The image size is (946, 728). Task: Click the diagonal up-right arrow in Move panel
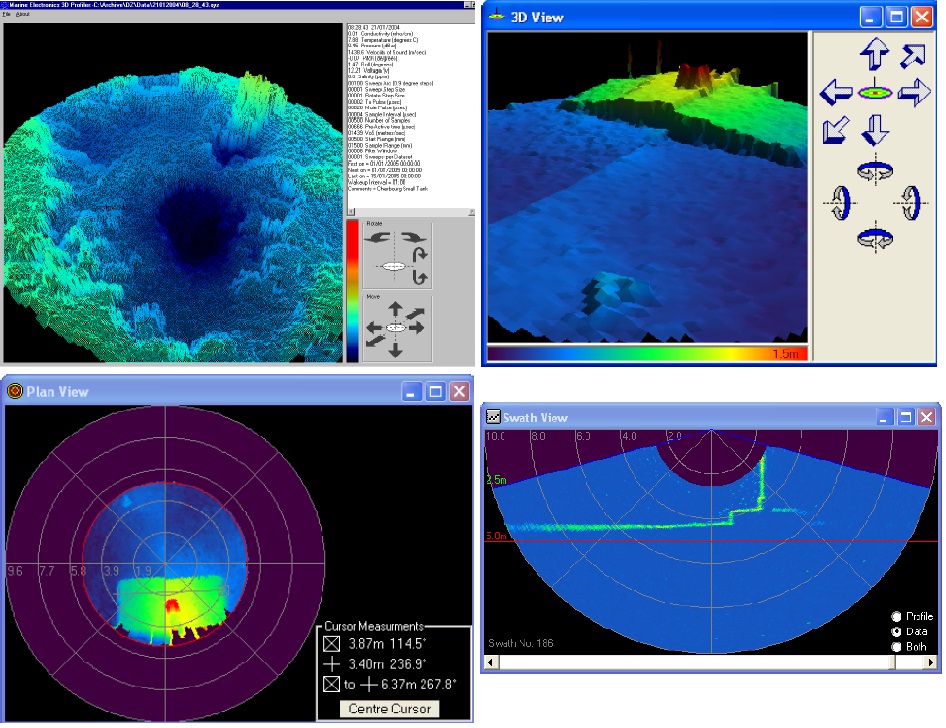(415, 314)
